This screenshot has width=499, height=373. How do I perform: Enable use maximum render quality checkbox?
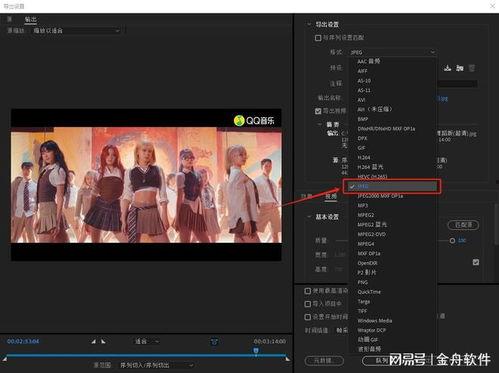coord(308,291)
